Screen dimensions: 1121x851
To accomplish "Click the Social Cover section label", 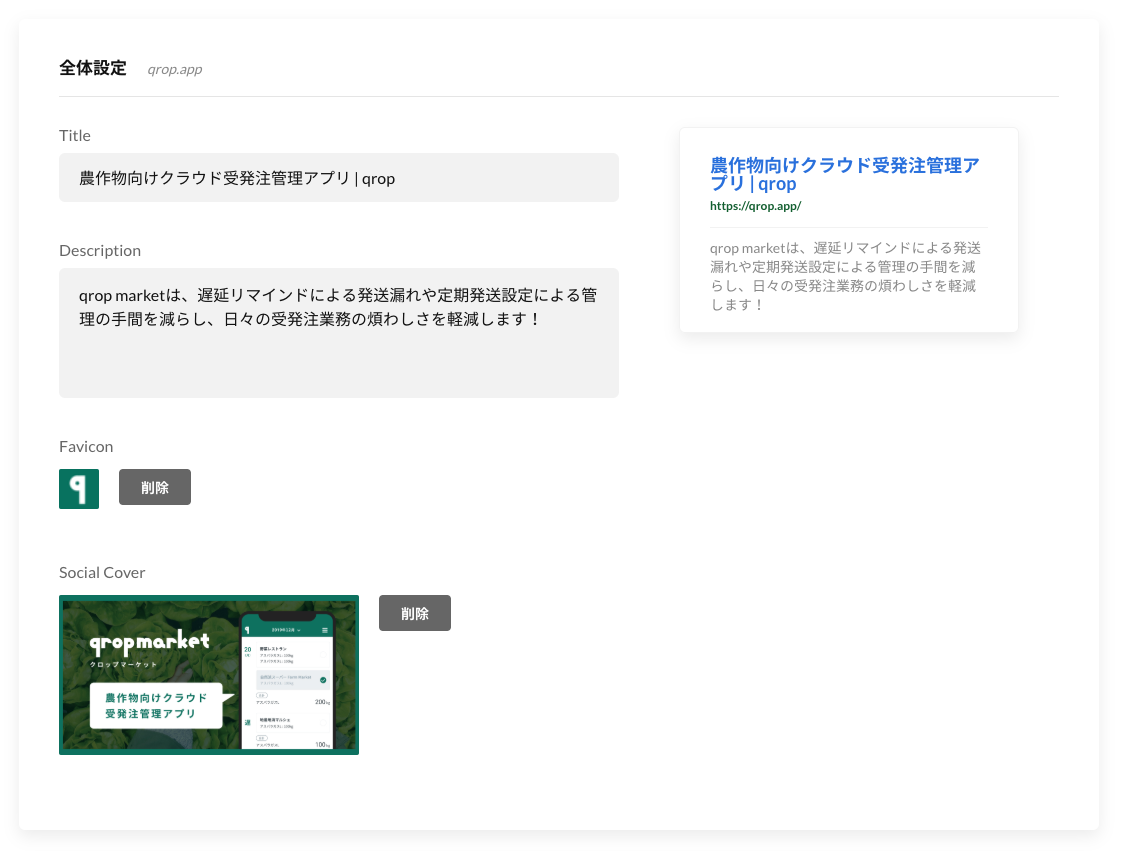I will click(102, 572).
